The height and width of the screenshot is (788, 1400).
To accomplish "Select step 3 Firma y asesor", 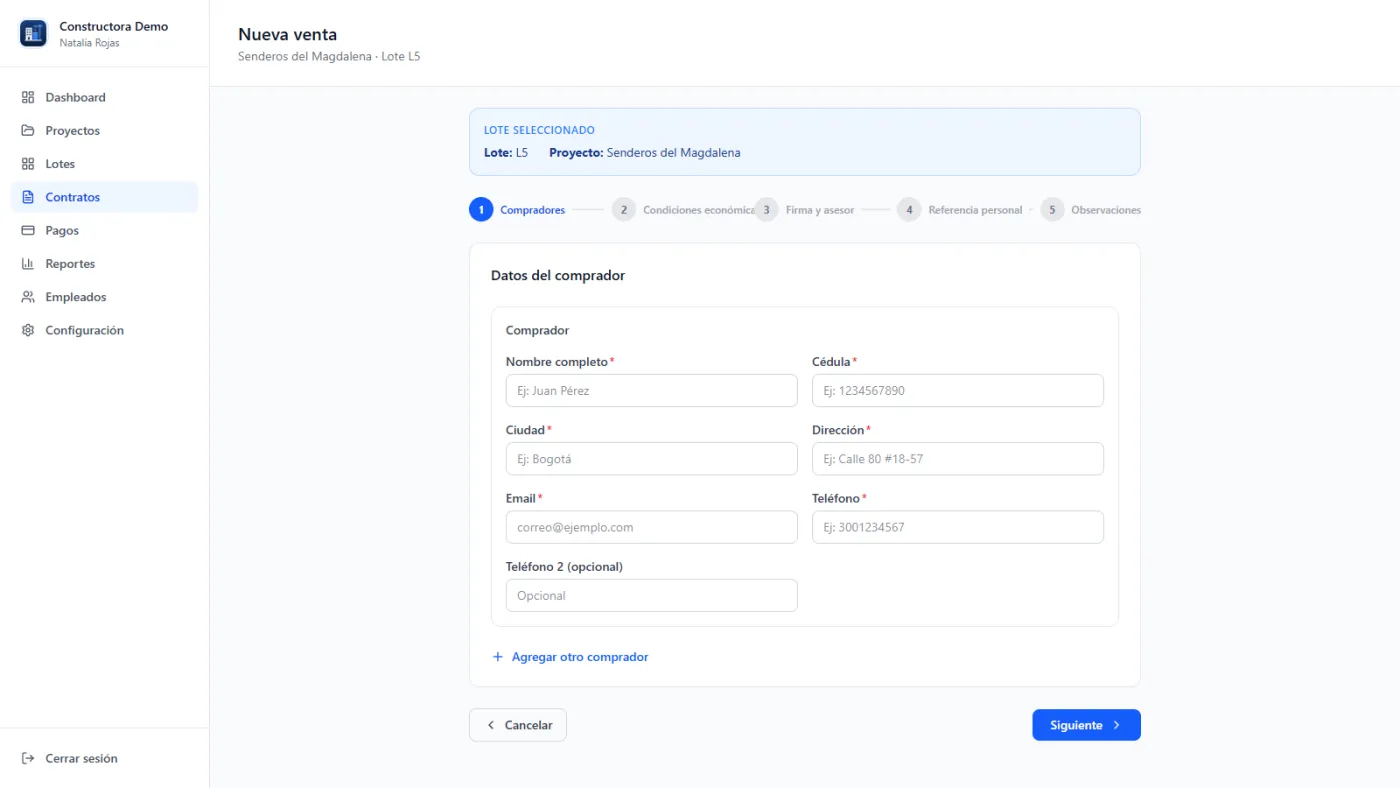I will click(x=805, y=210).
